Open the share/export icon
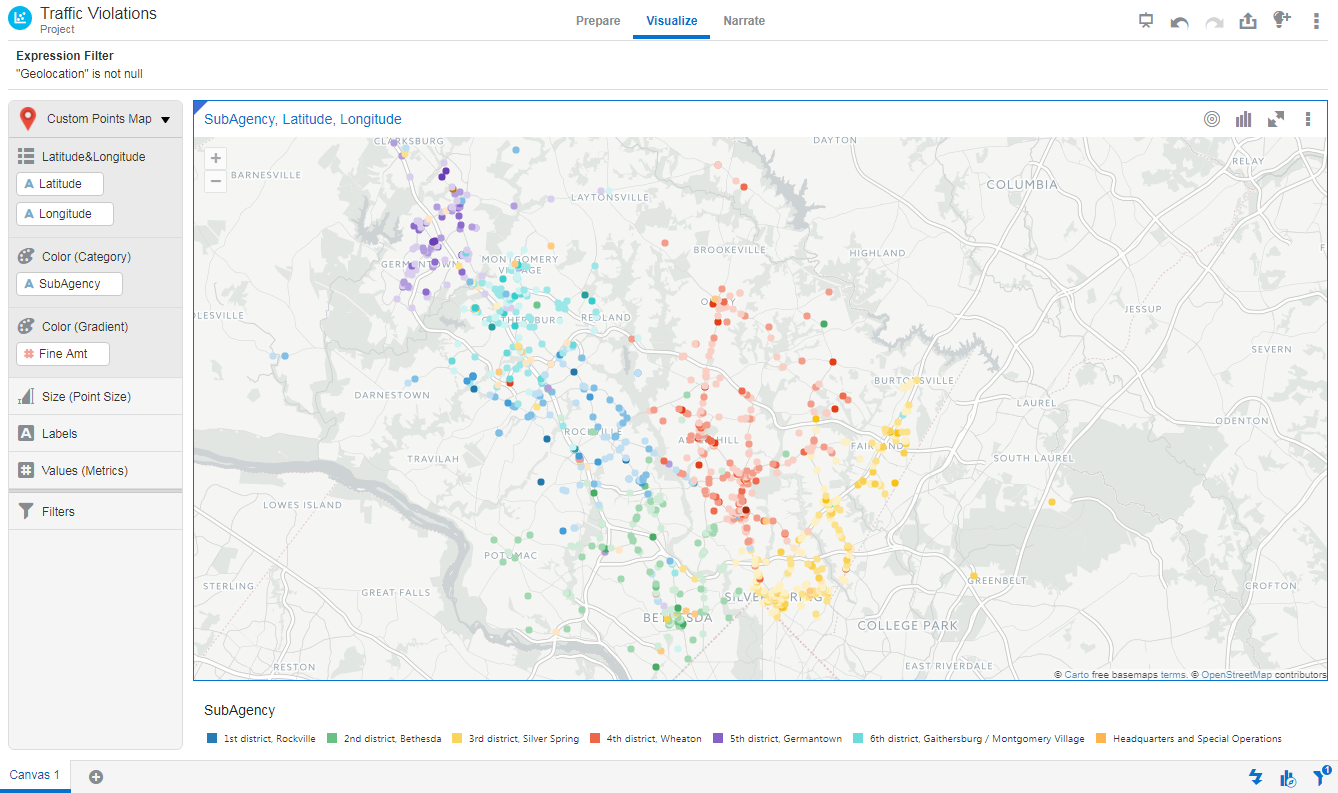Viewport: 1338px width, 793px height. click(1248, 21)
